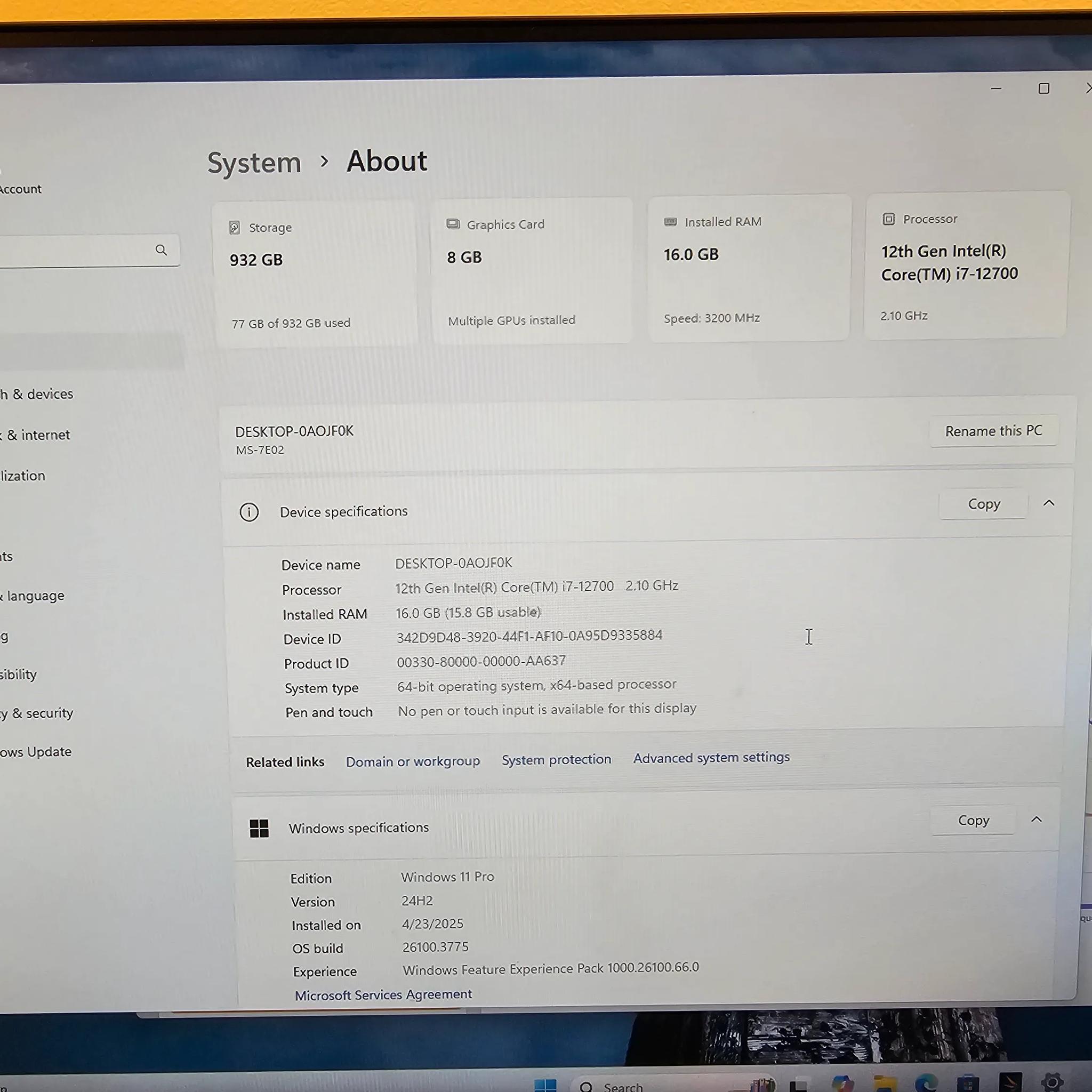Click 'Speed: 3200 MHz' text
Viewport: 1092px width, 1092px height.
click(x=712, y=318)
